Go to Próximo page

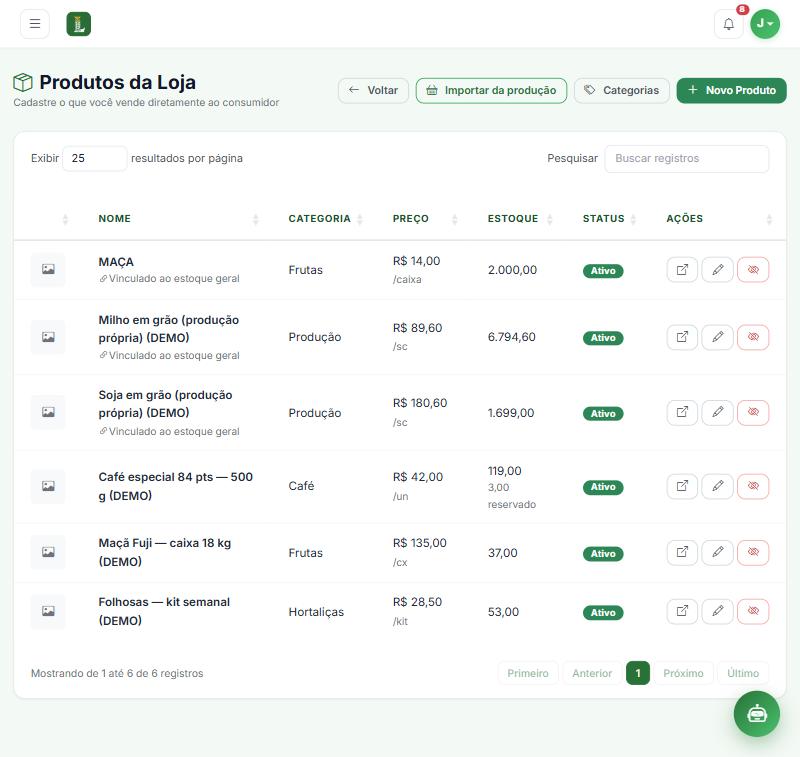[x=683, y=673]
